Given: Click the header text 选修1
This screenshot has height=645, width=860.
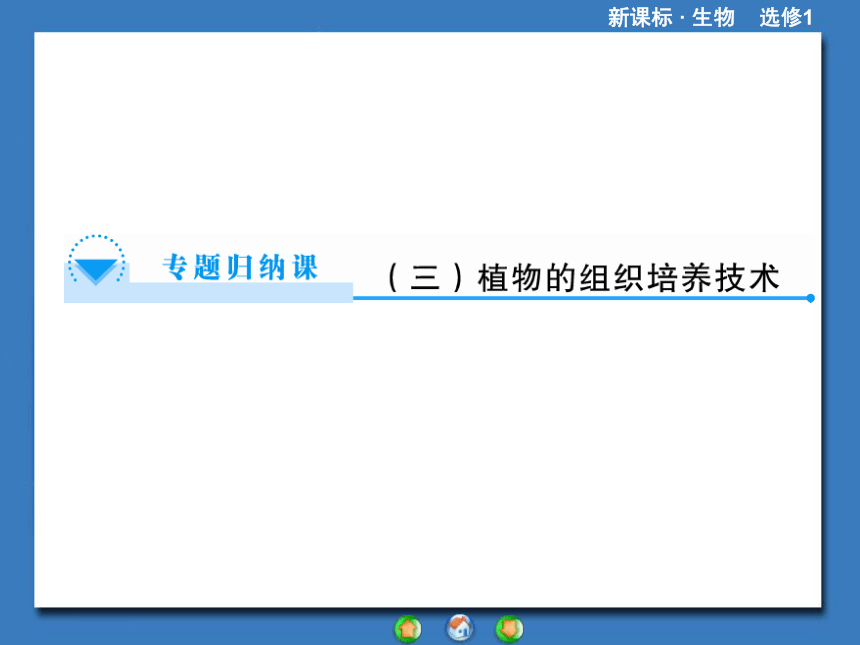Looking at the screenshot, I should click(x=786, y=18).
